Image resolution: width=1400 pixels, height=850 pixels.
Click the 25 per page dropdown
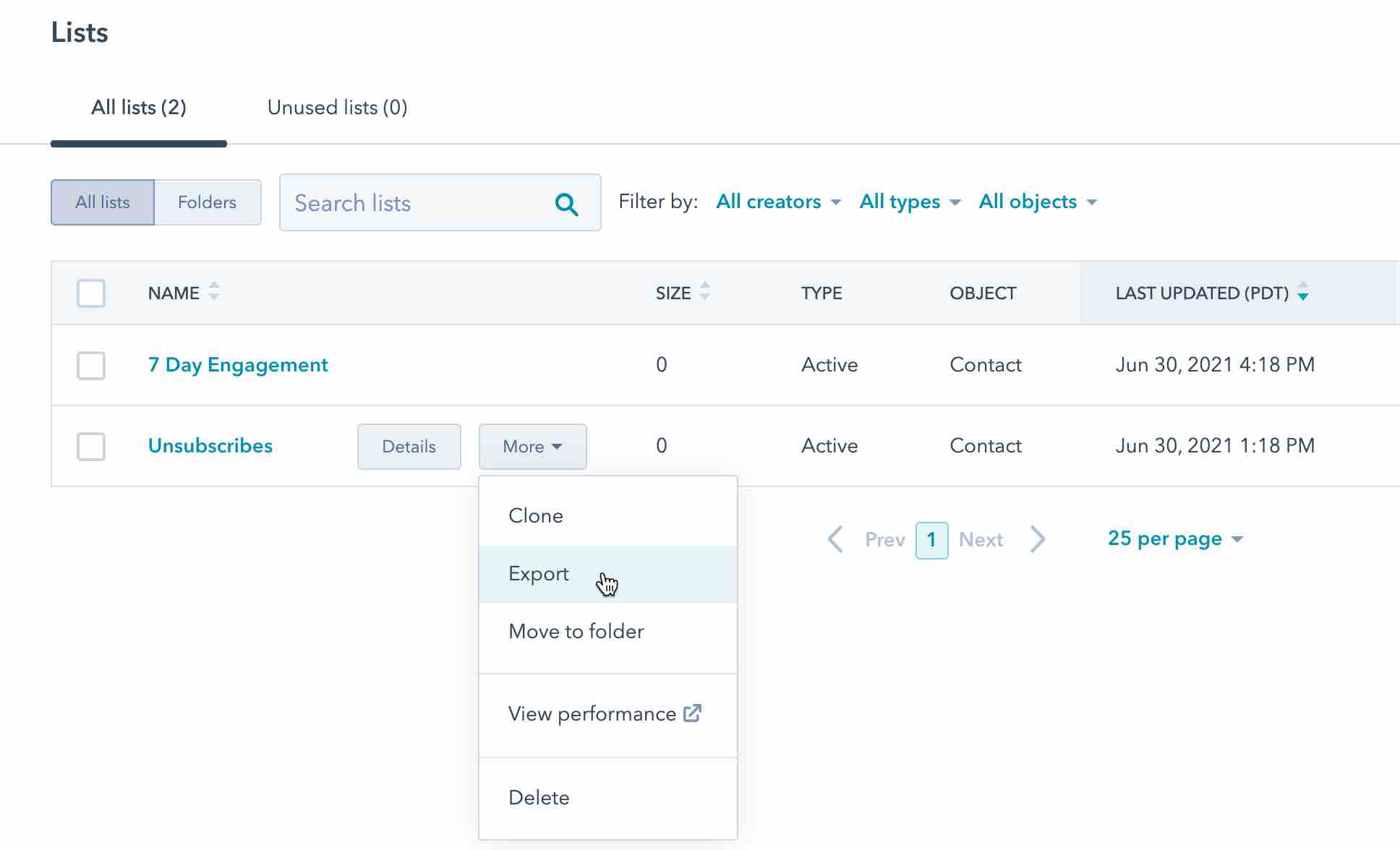[1176, 539]
